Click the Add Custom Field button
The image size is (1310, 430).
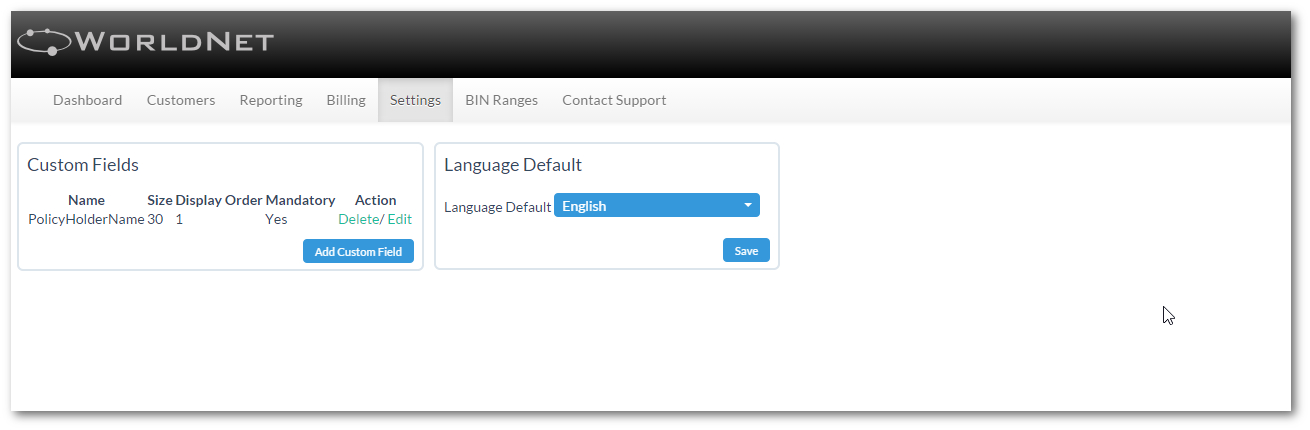pos(358,252)
